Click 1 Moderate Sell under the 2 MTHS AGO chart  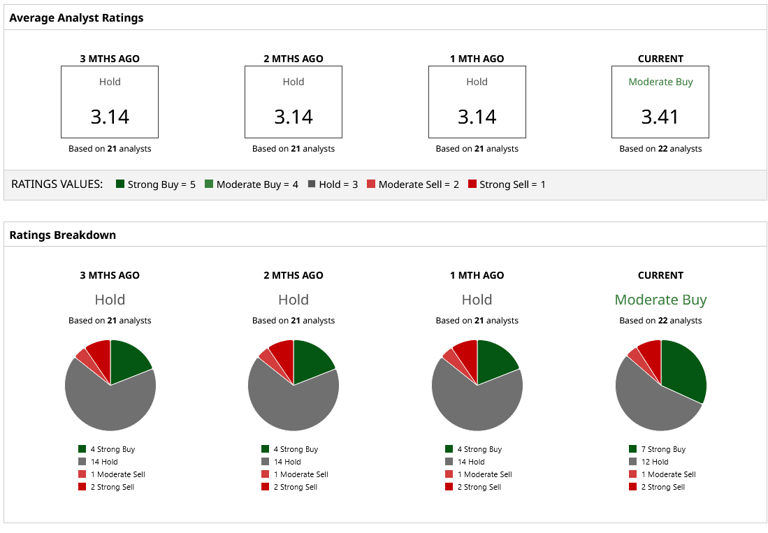[293, 474]
